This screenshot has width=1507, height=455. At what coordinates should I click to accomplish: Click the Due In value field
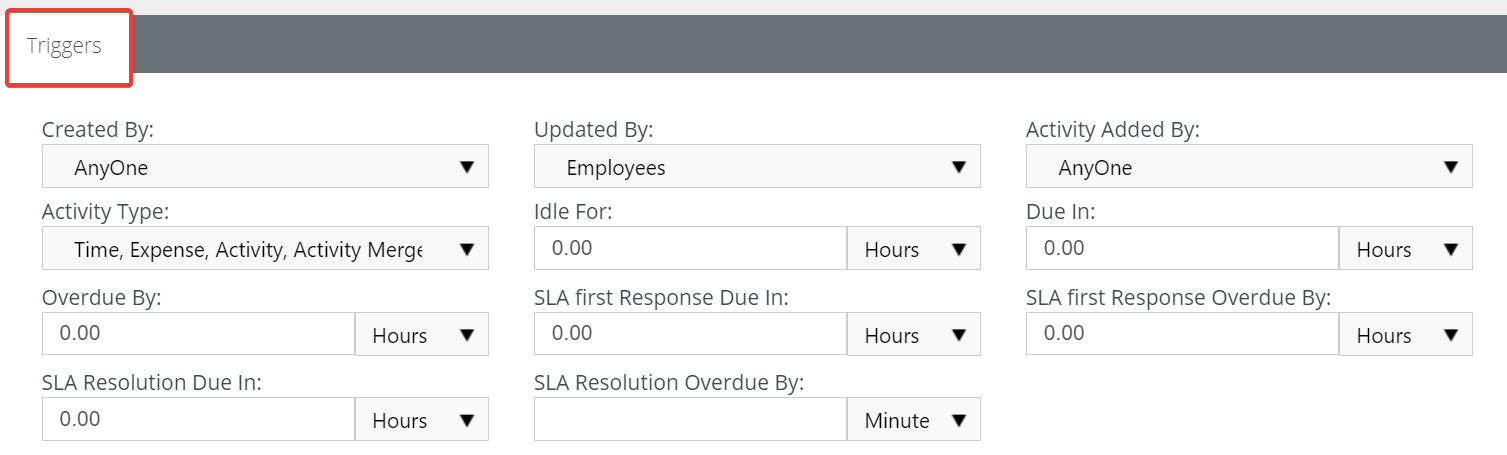1182,248
